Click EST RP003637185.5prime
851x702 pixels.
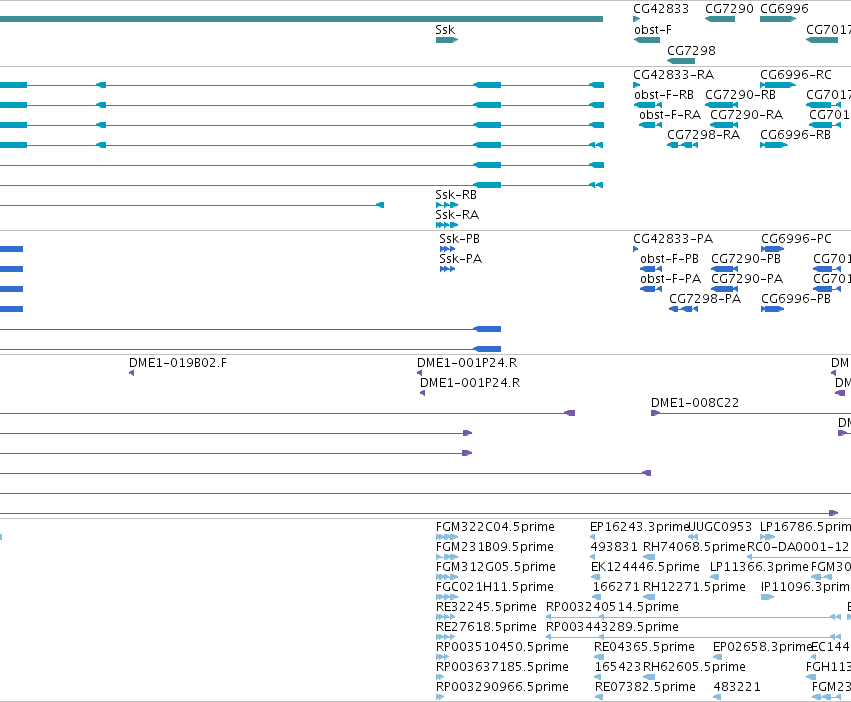pyautogui.click(x=502, y=667)
